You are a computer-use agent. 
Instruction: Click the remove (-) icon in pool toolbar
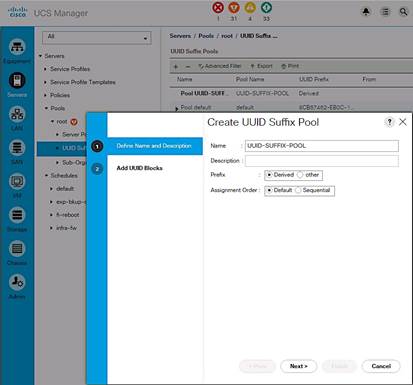pos(188,66)
